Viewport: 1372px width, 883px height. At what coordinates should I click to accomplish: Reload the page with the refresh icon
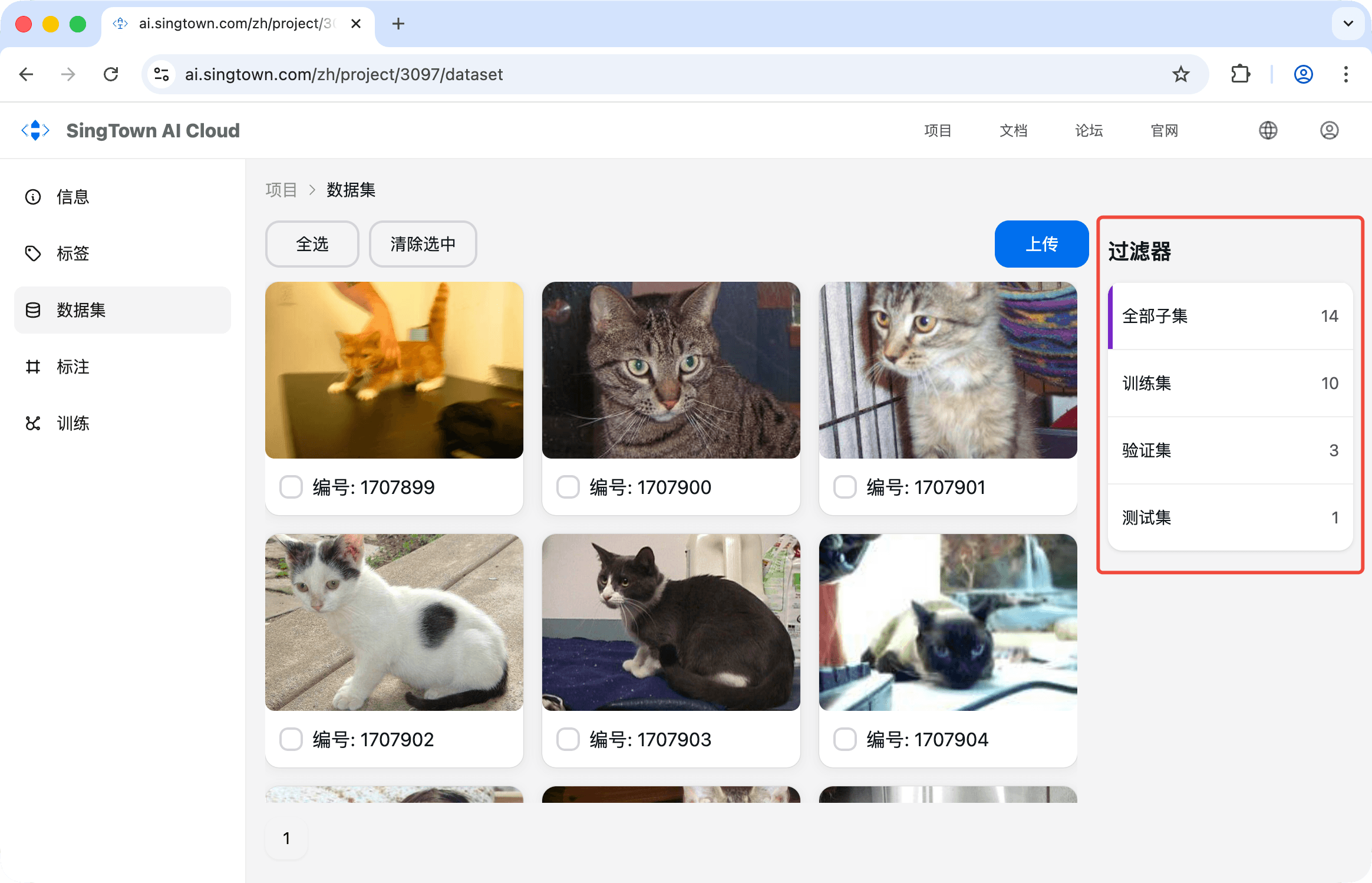pyautogui.click(x=111, y=74)
